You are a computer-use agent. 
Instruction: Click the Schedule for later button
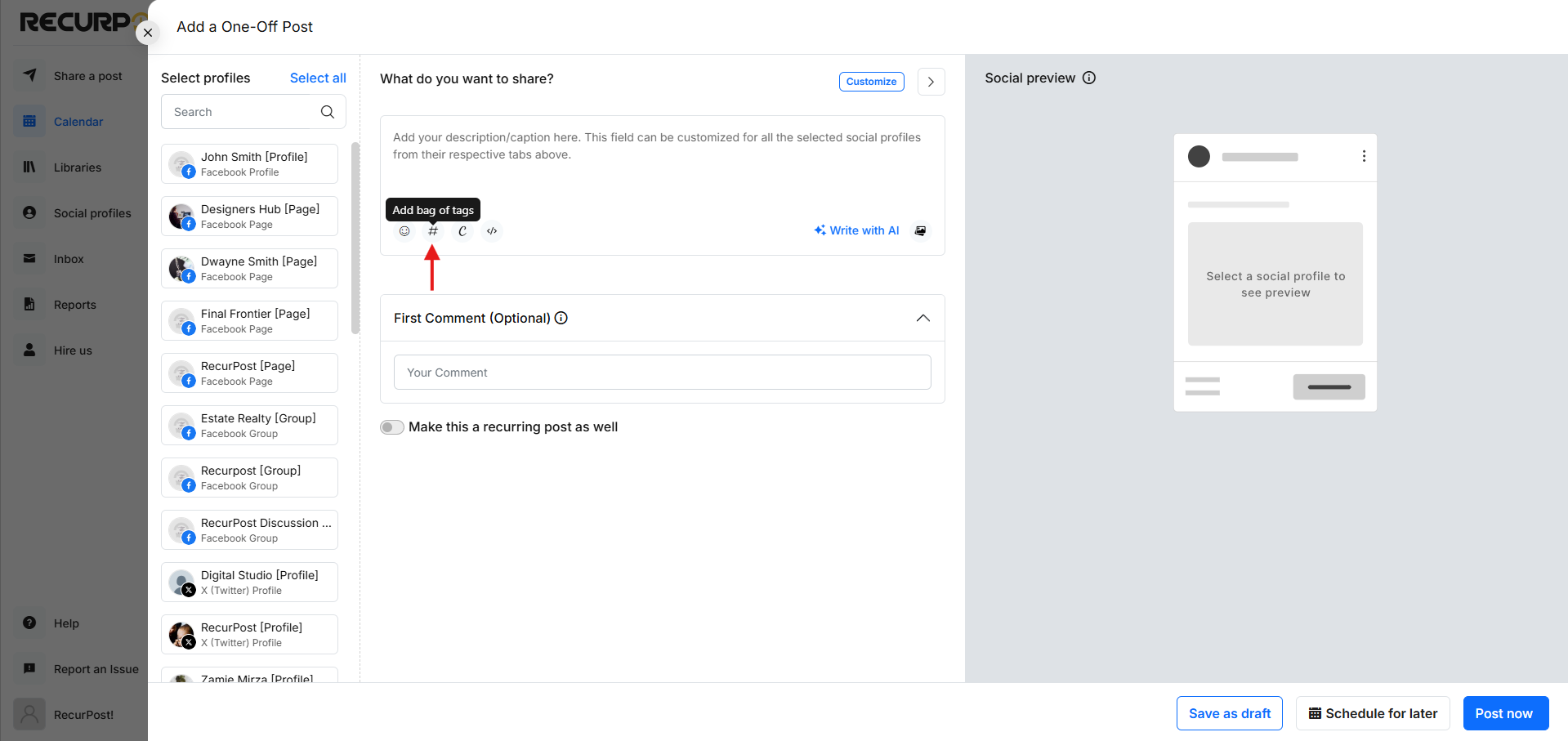coord(1373,713)
